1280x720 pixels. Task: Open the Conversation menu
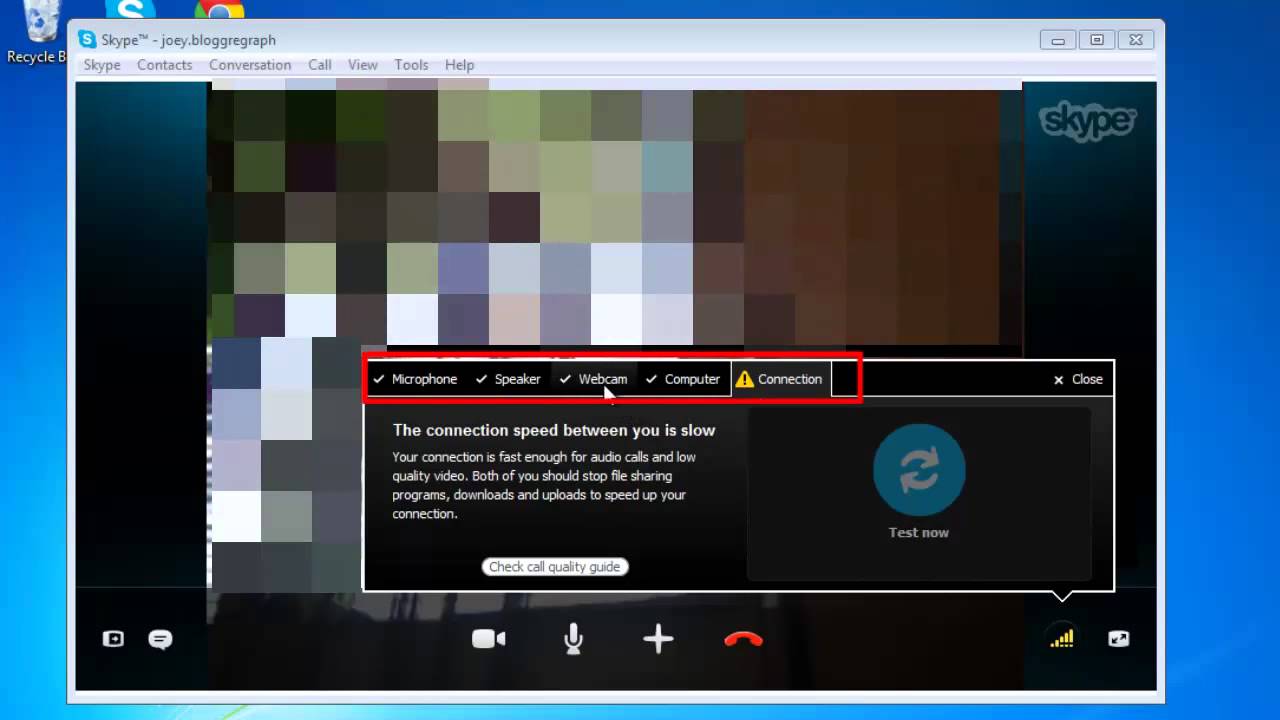coord(250,65)
